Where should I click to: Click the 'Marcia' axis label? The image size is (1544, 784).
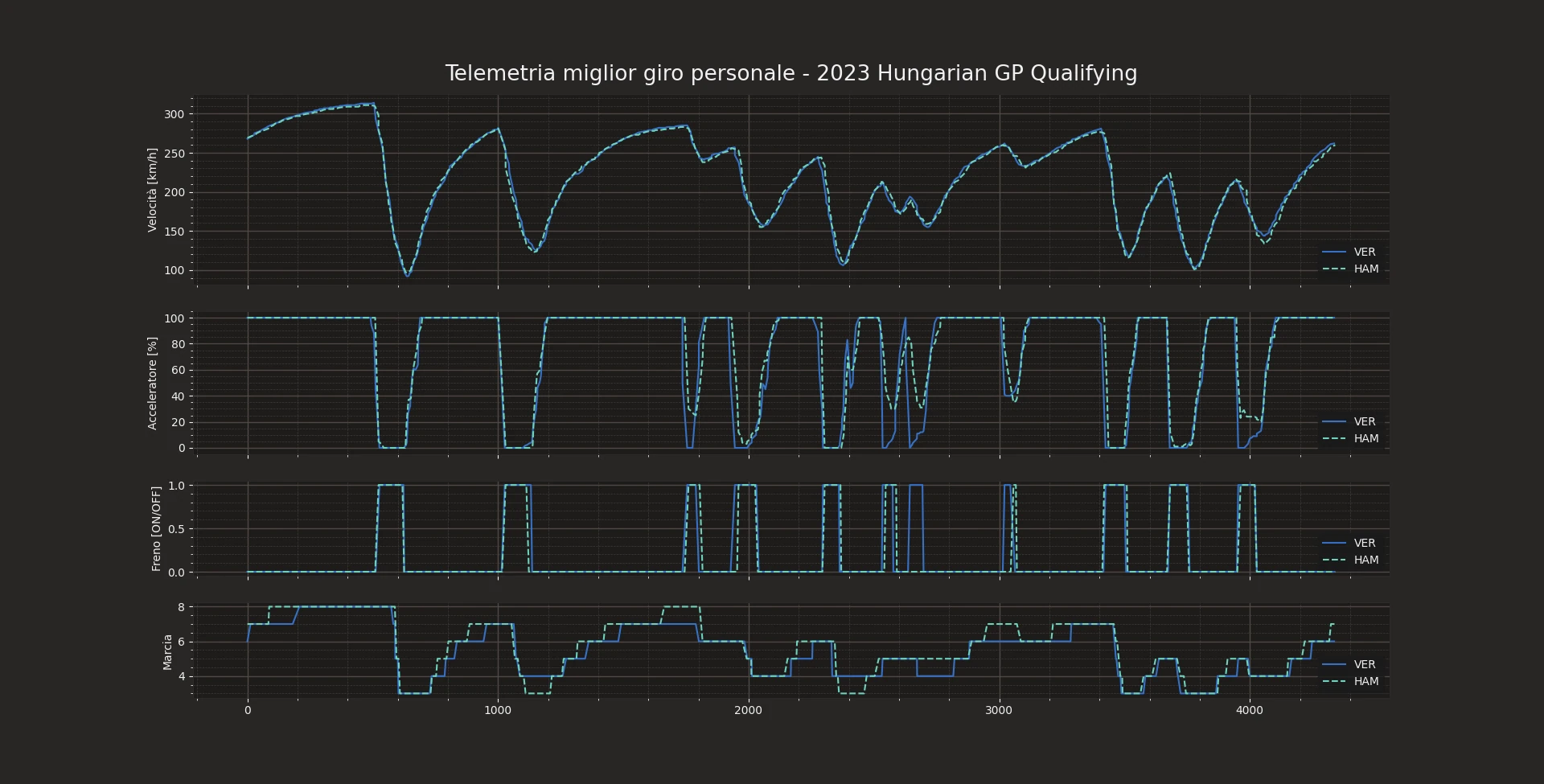pyautogui.click(x=167, y=652)
